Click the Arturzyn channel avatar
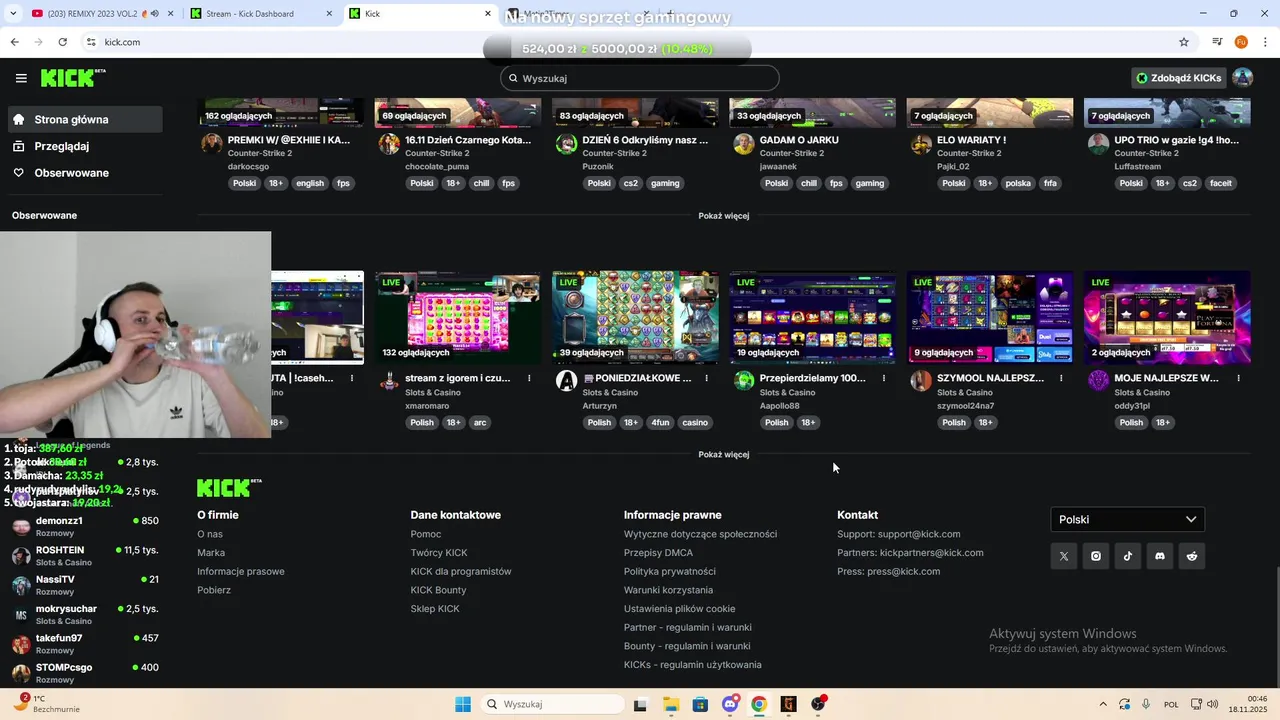This screenshot has width=1280, height=720. click(x=566, y=380)
